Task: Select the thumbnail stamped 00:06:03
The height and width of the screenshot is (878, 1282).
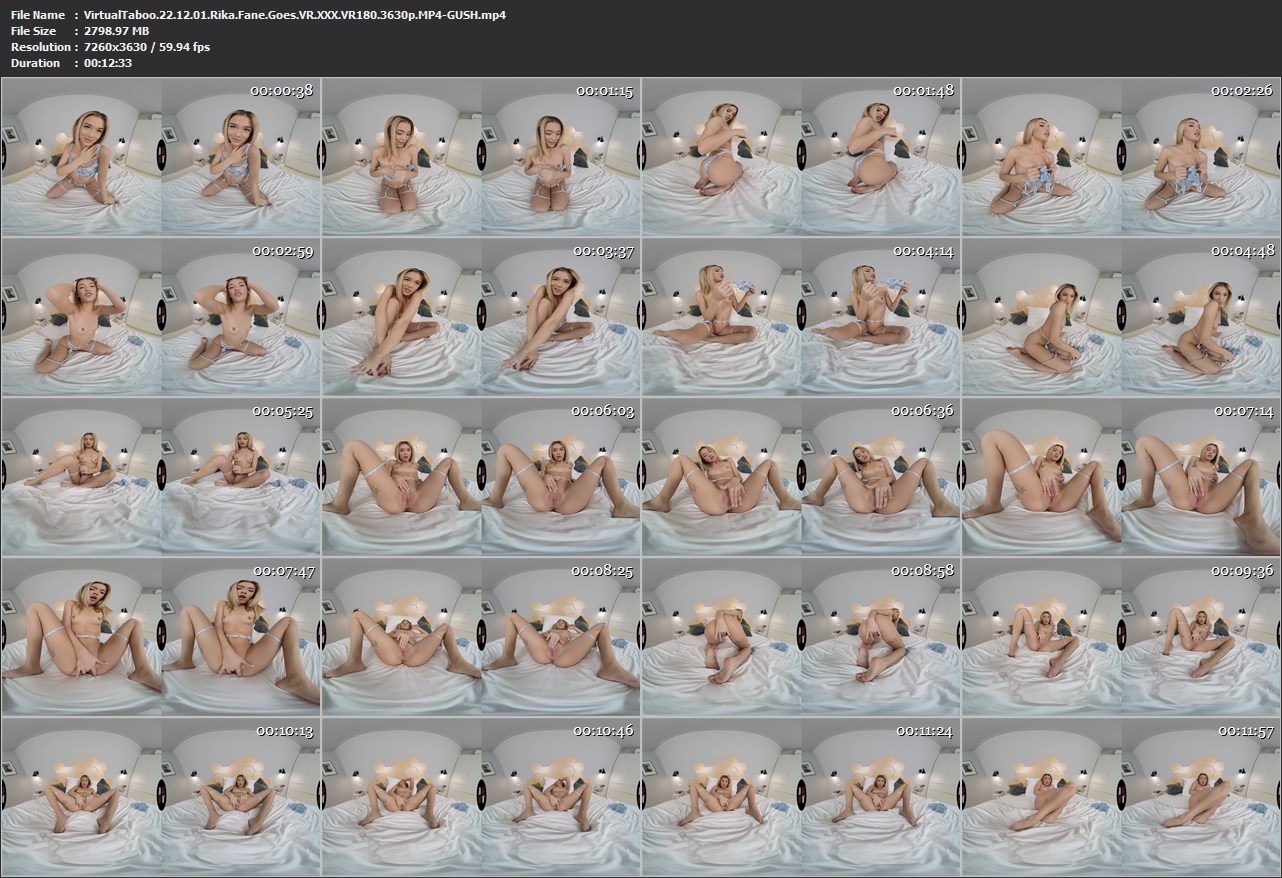Action: click(481, 478)
